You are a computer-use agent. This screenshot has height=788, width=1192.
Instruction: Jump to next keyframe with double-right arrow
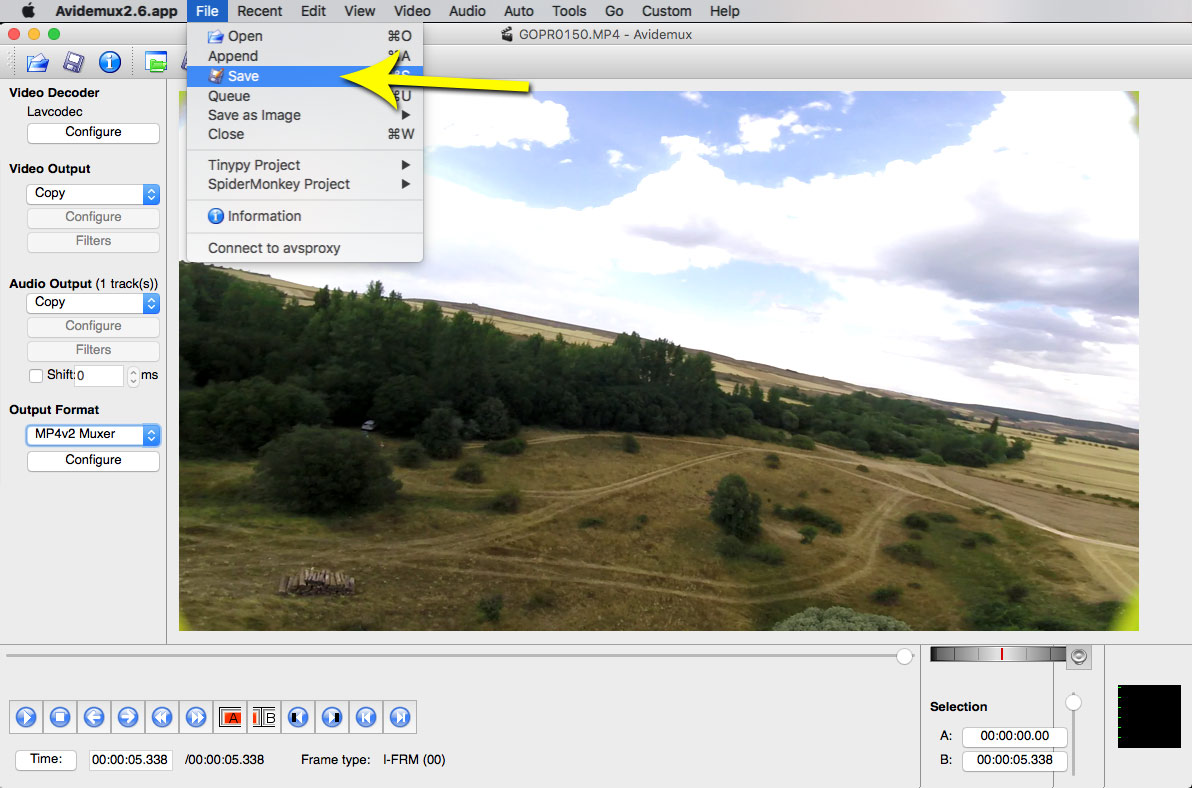[x=196, y=717]
